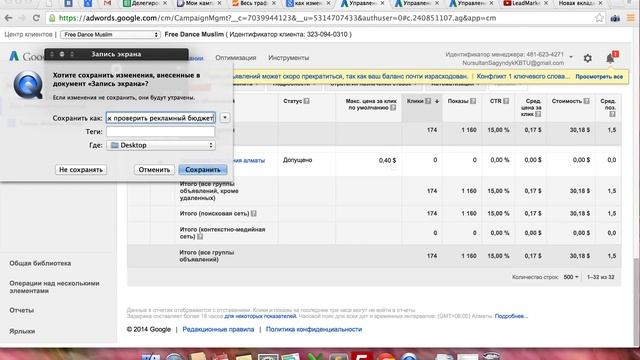Viewport: 640px width, 360px height.
Task: Bookmark the page with the star icon
Action: click(x=599, y=18)
